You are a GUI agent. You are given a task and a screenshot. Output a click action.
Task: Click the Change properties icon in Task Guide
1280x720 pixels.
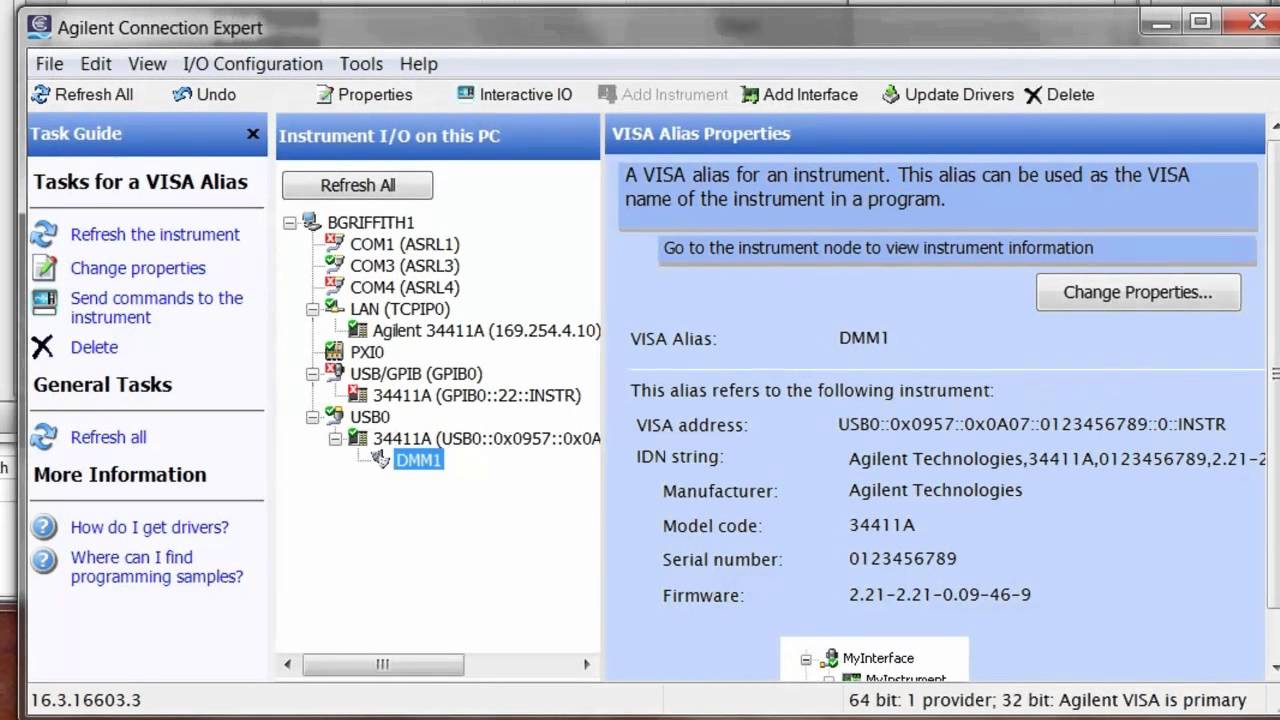pyautogui.click(x=44, y=268)
